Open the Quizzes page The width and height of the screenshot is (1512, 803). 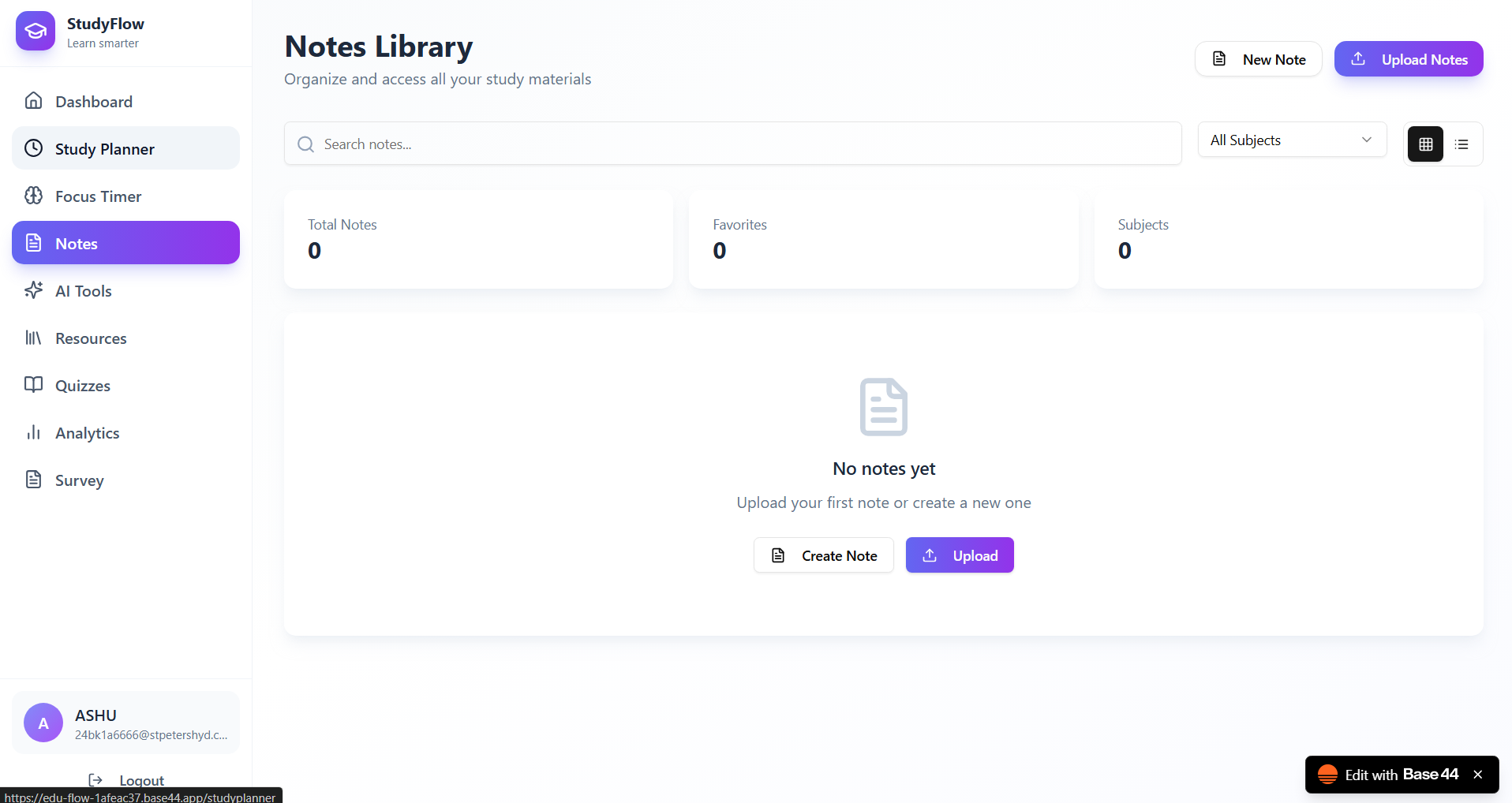(x=125, y=385)
